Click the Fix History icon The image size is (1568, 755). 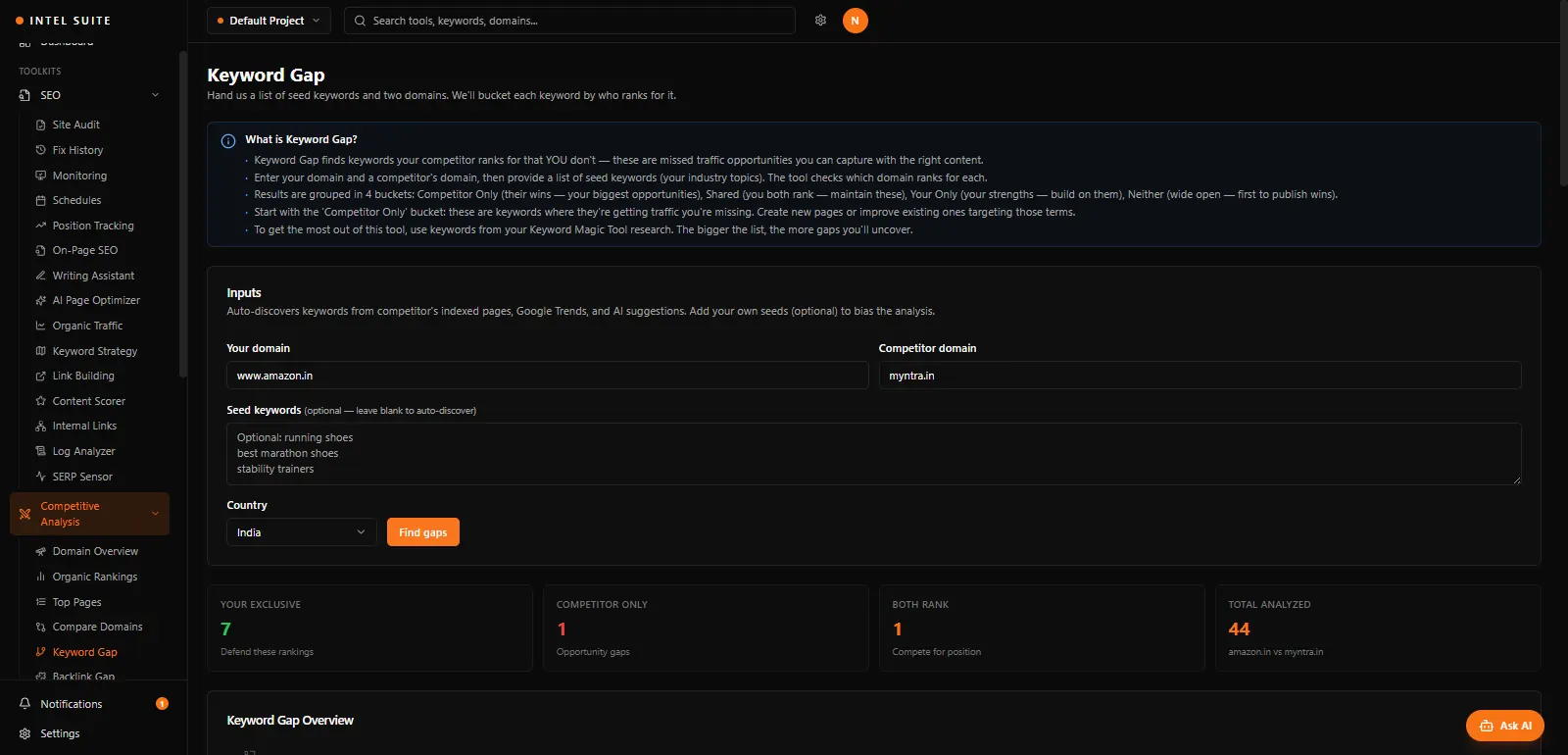point(40,150)
